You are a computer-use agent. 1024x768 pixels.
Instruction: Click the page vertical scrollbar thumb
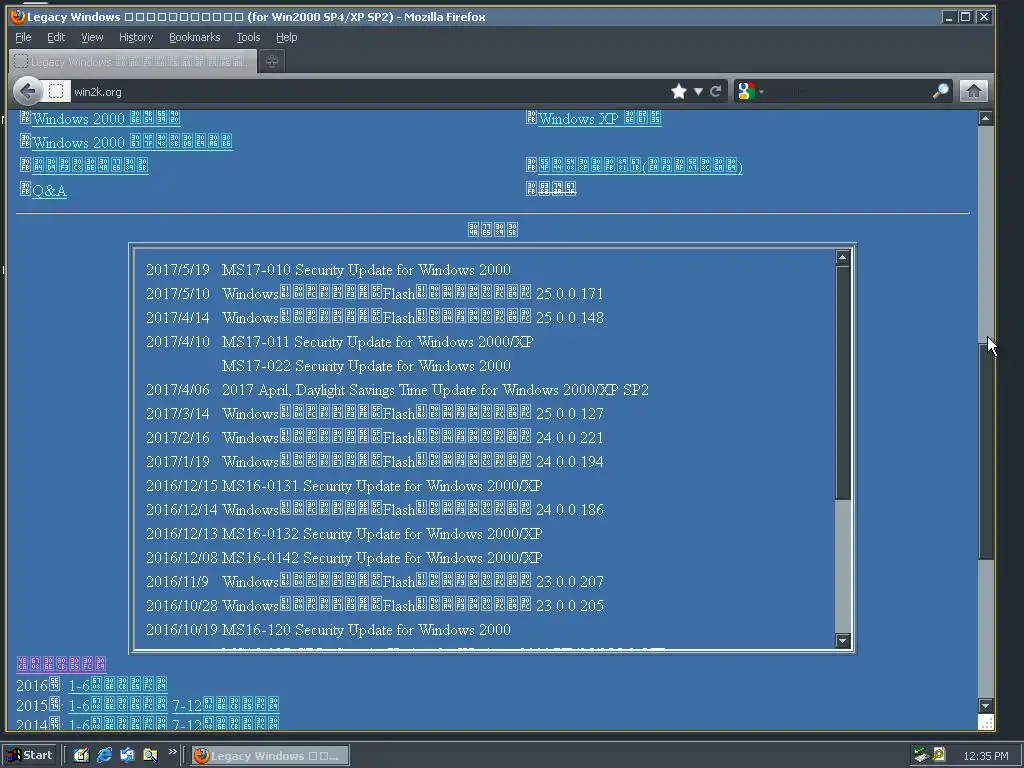click(x=985, y=451)
